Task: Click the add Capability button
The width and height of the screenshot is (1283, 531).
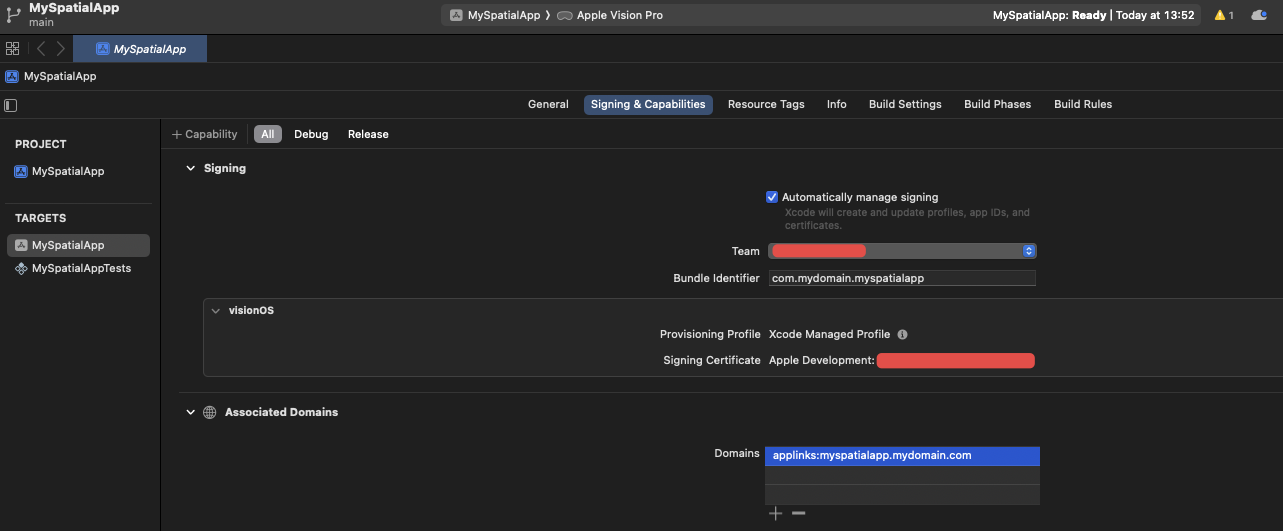Action: pos(204,134)
